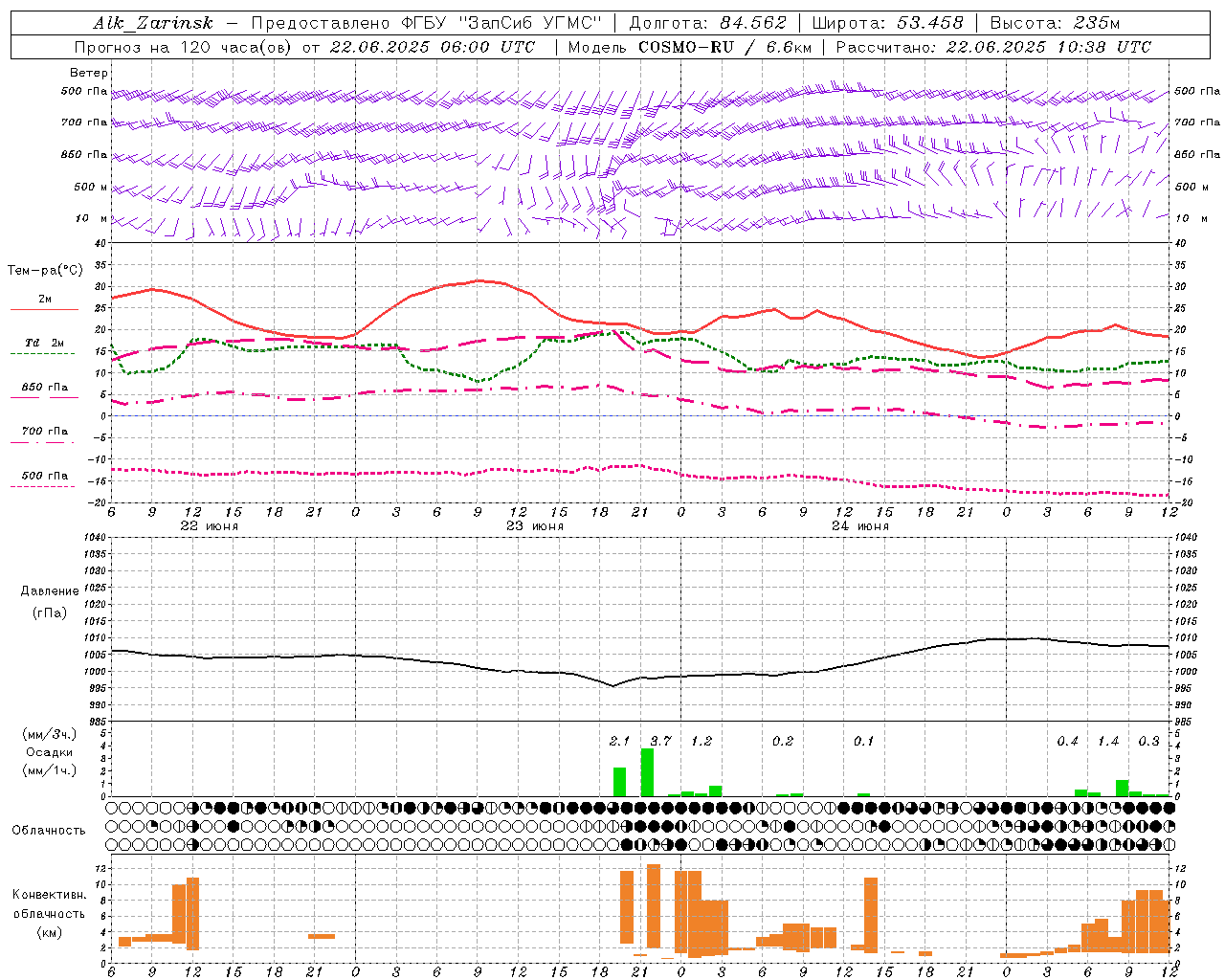
Task: Click the green bar under the 2.1 value
Action: click(620, 782)
